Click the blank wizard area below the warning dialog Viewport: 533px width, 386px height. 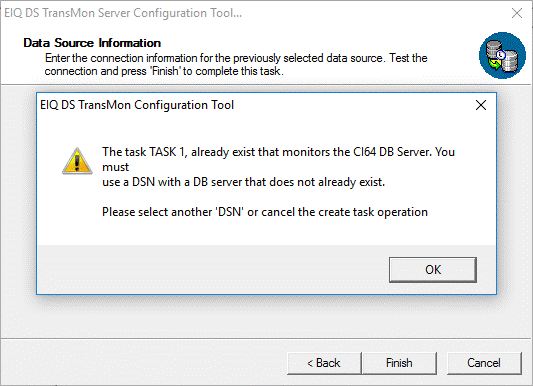tap(265, 316)
